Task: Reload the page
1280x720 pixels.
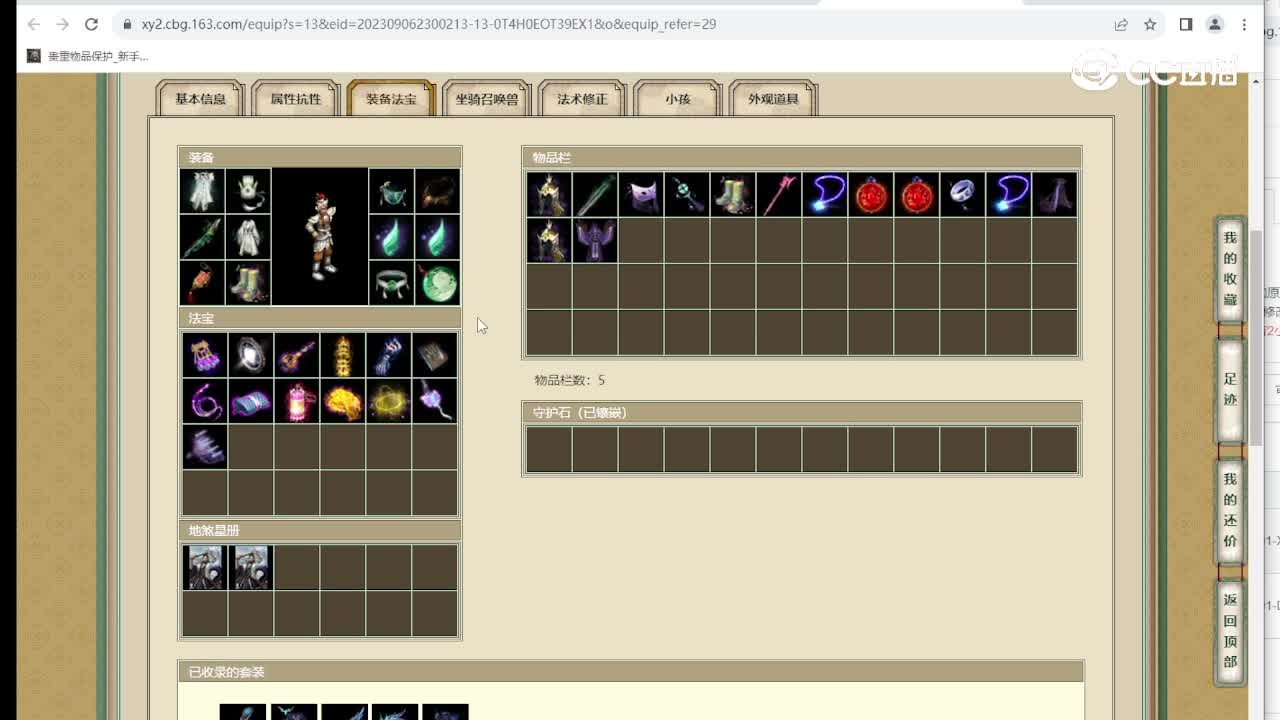Action: click(x=91, y=24)
